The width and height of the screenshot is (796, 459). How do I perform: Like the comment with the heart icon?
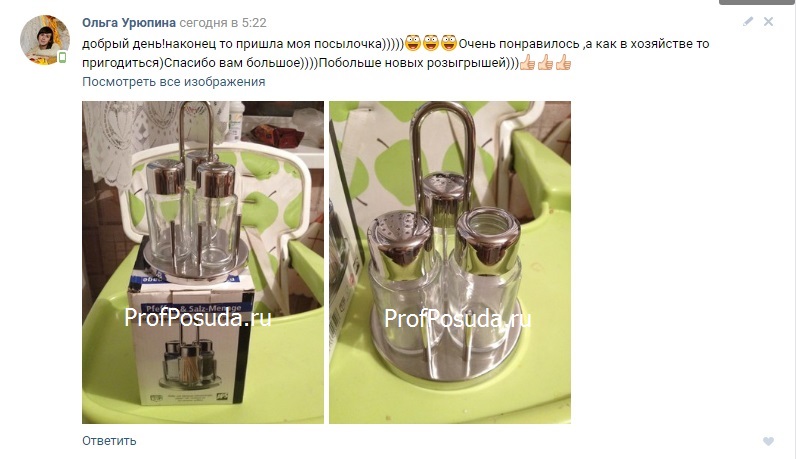pos(769,441)
